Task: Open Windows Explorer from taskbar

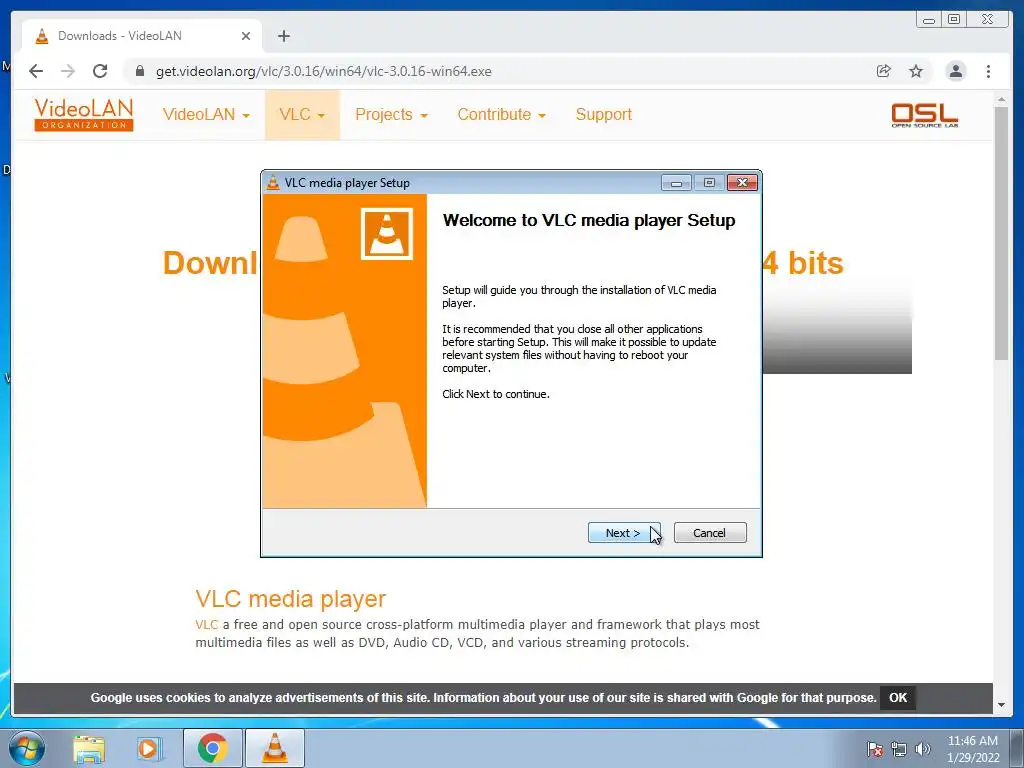Action: [x=89, y=749]
